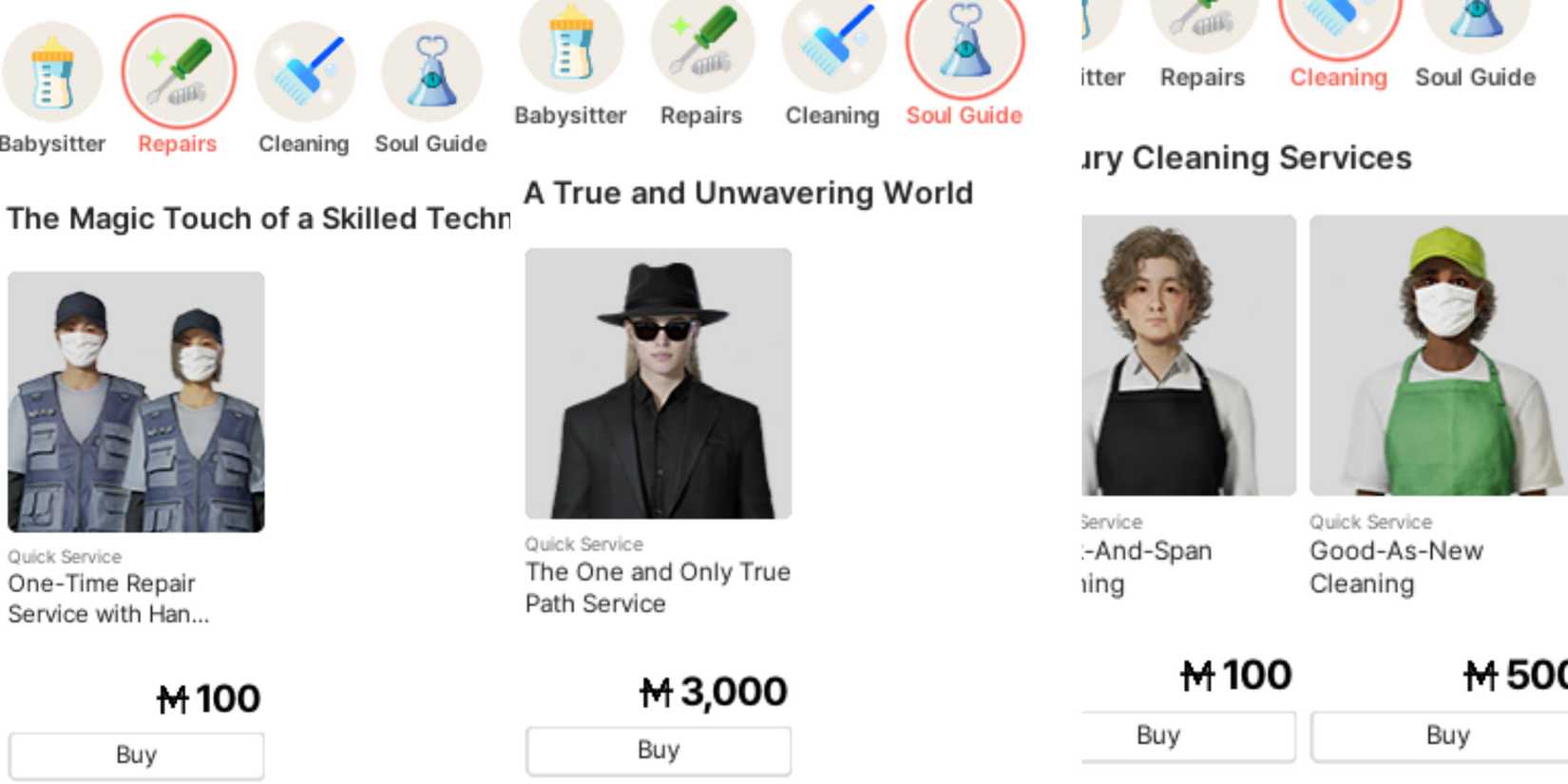Image resolution: width=1568 pixels, height=784 pixels.
Task: Click the red 'Cleaning' tab label
Action: pyautogui.click(x=1338, y=77)
